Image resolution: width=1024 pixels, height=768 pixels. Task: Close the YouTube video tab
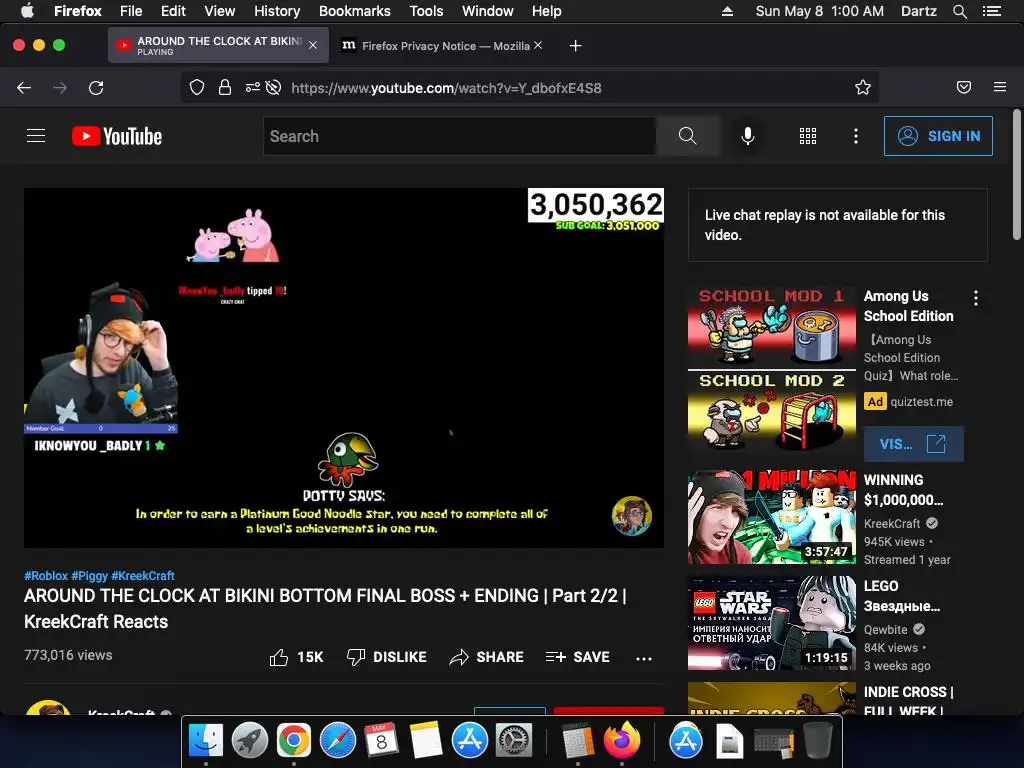313,45
